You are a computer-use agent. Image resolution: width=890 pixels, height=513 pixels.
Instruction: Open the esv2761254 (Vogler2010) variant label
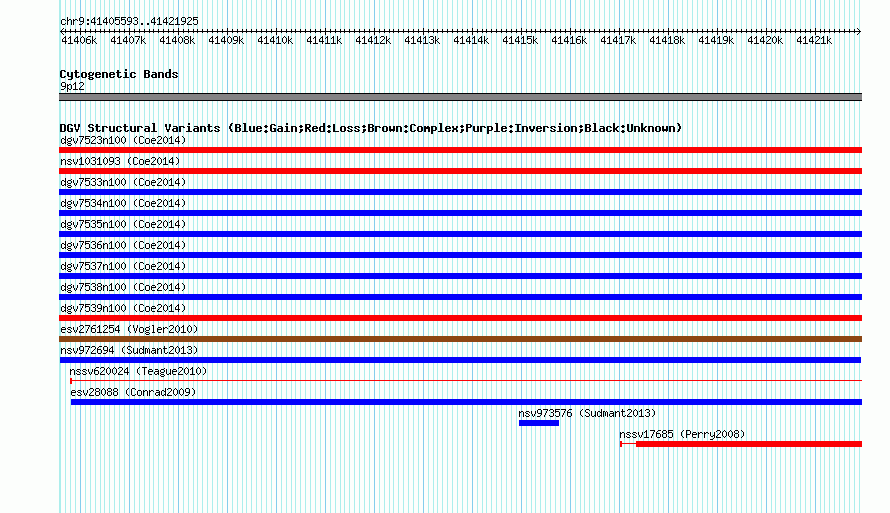point(129,329)
